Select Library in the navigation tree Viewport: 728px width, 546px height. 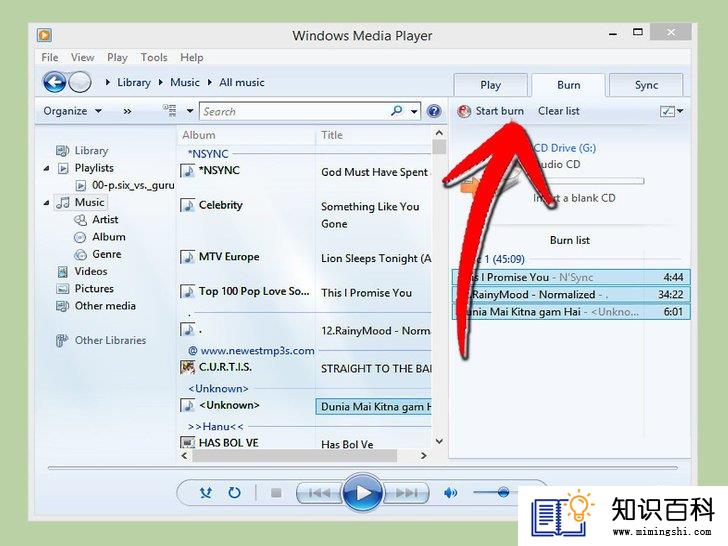pos(91,151)
